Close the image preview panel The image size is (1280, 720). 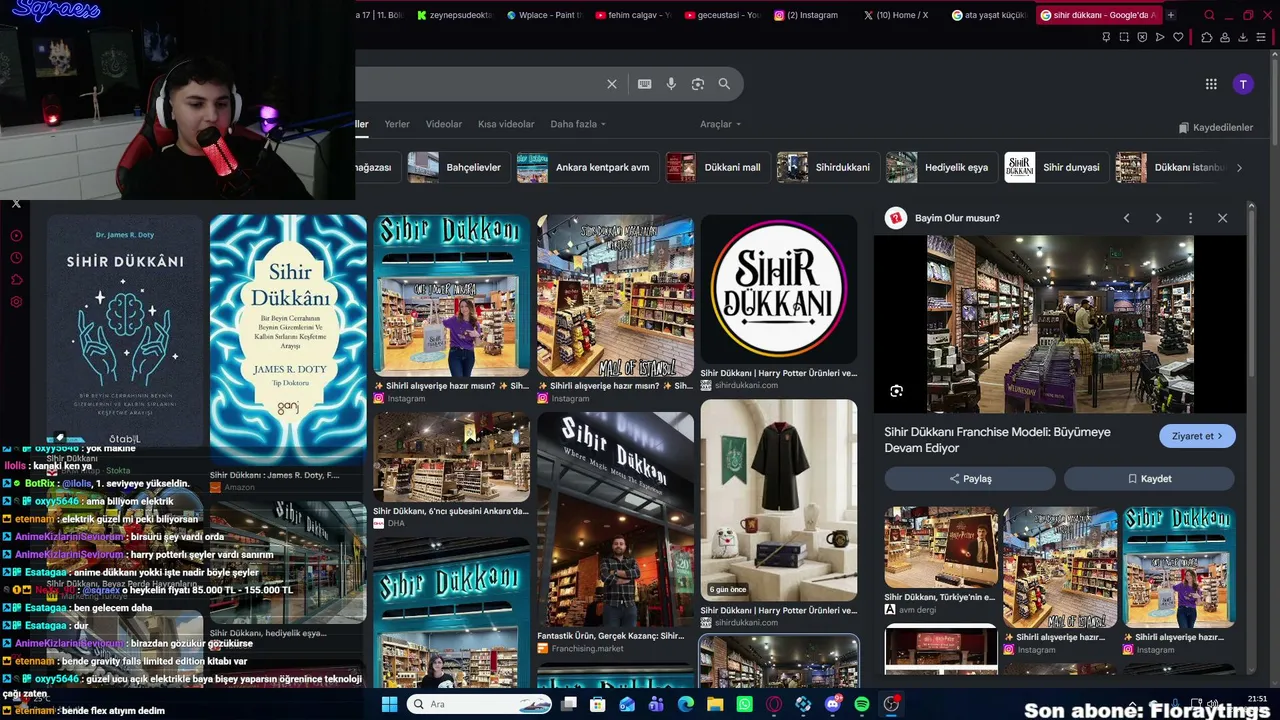click(x=1222, y=218)
